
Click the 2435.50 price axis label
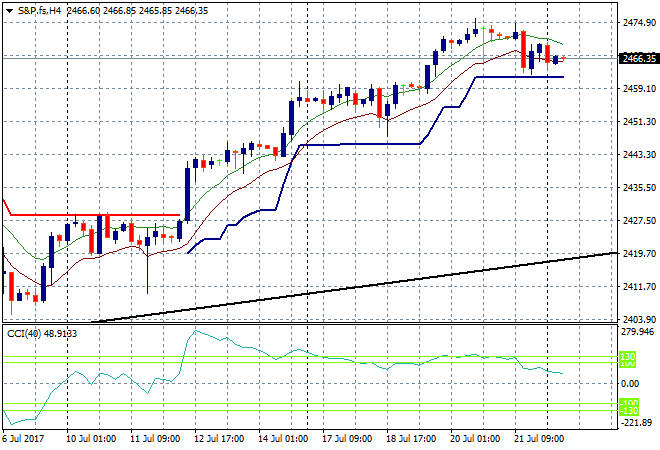tap(639, 187)
